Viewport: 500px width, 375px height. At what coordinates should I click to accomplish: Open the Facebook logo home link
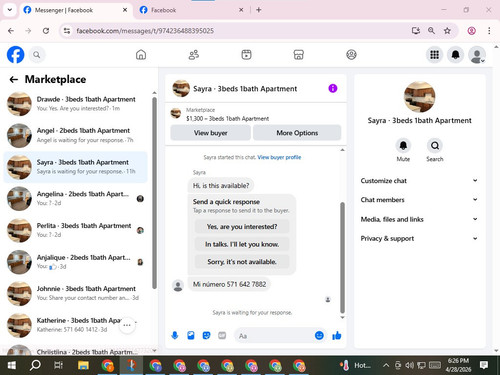[x=15, y=55]
